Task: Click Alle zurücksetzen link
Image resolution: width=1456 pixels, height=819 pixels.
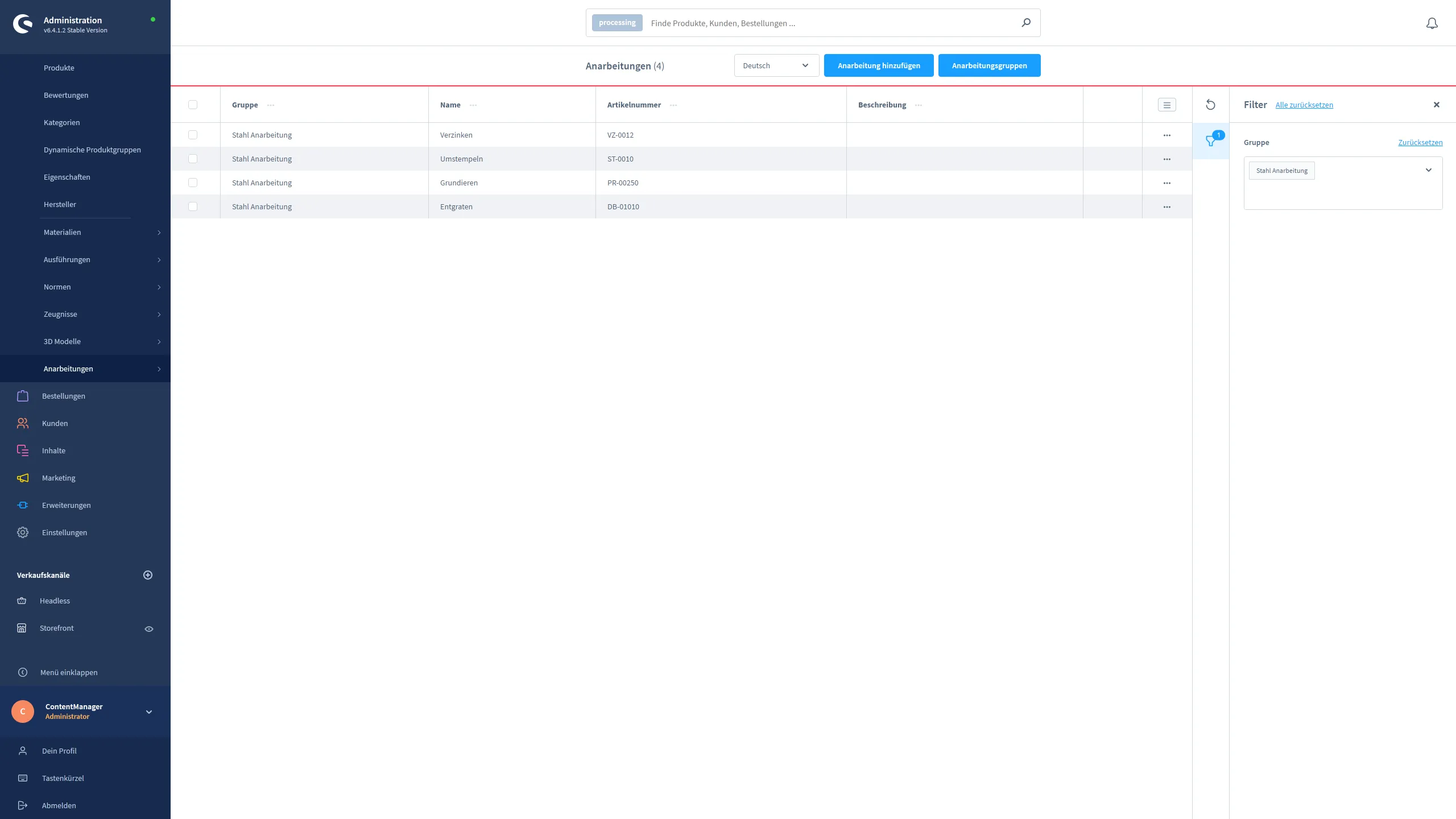Action: 1304,105
